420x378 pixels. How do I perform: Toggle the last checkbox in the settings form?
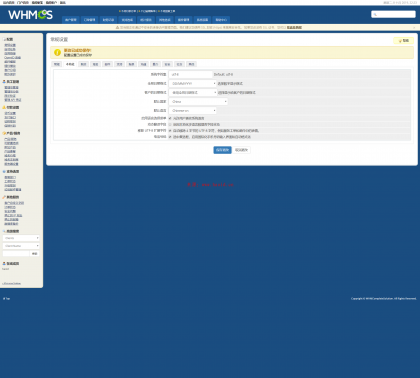point(170,137)
